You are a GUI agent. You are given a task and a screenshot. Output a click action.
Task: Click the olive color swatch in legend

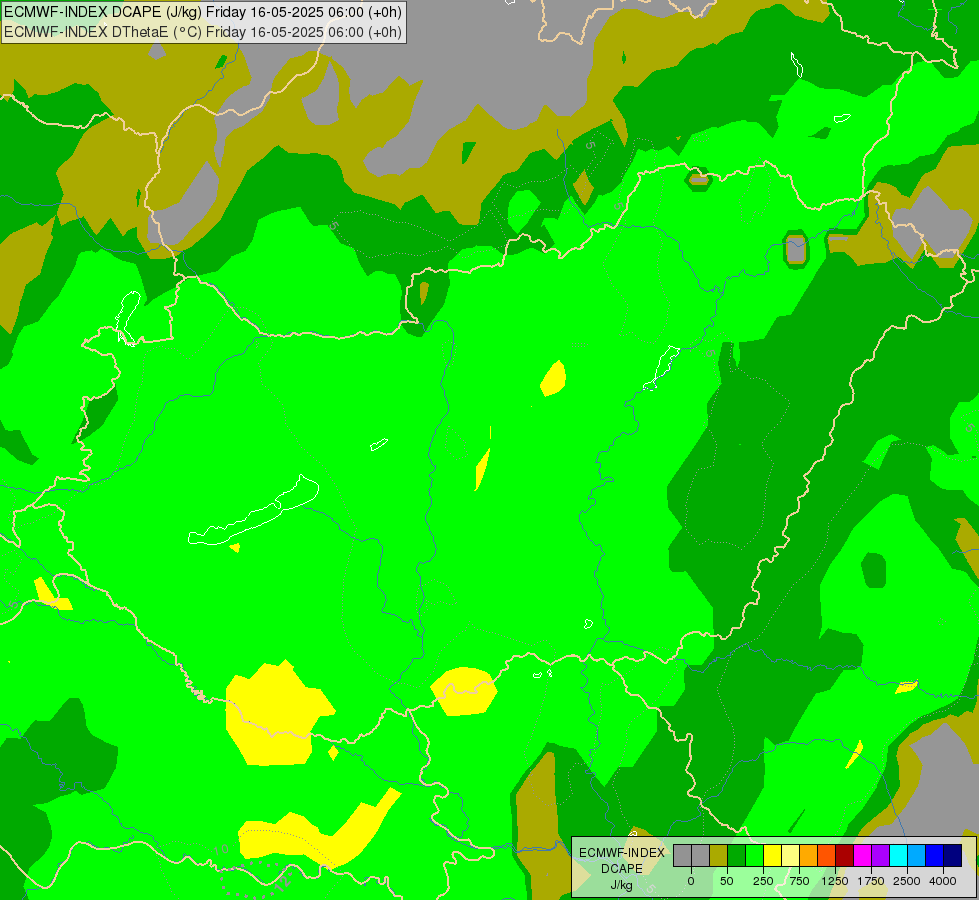coord(719,856)
